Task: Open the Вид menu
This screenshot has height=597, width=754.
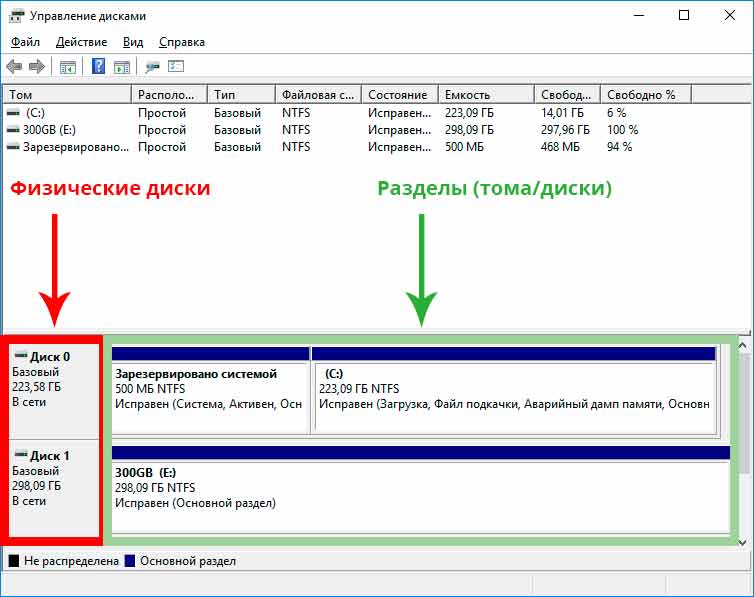Action: pos(133,42)
